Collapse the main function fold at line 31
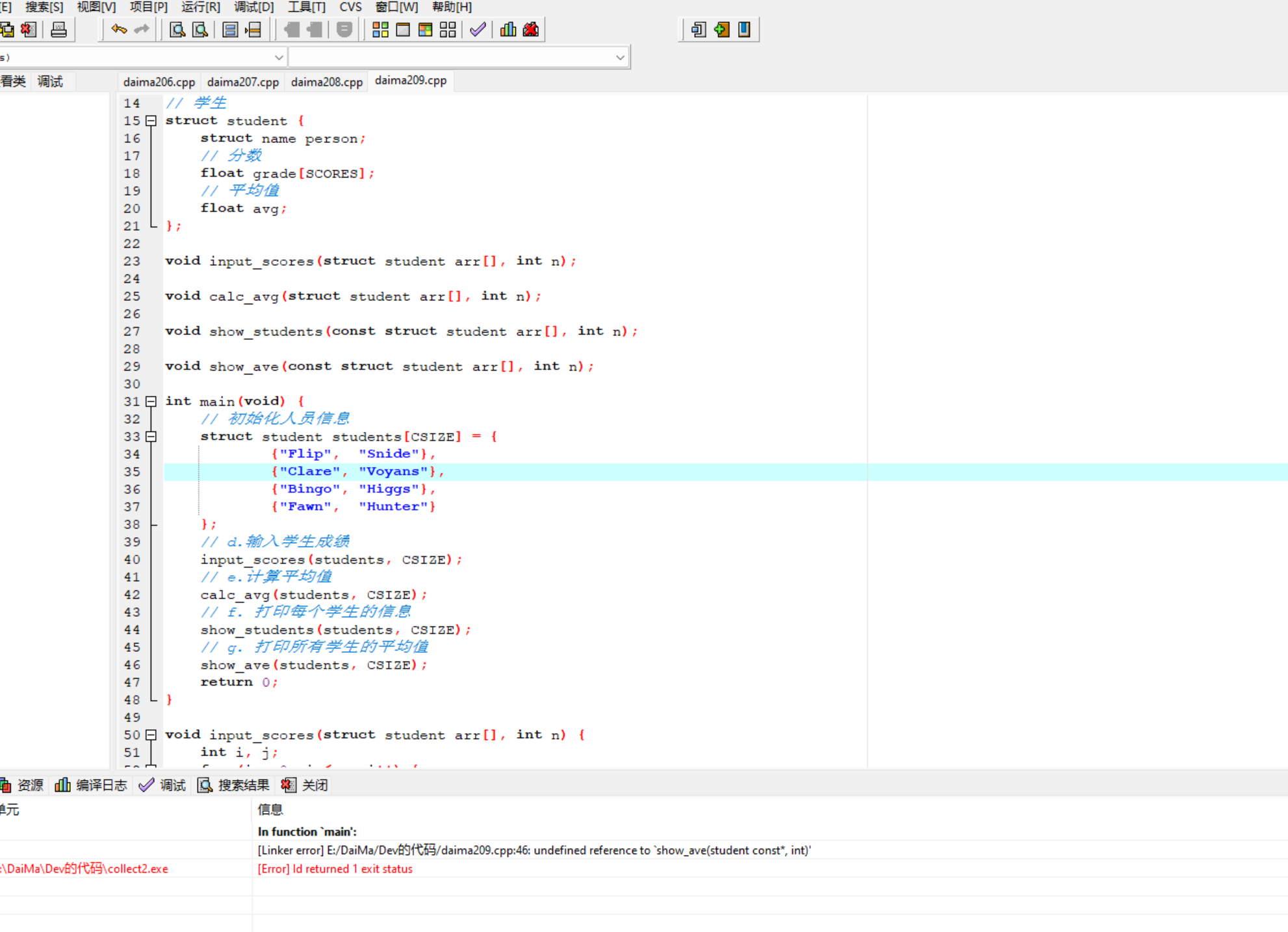The height and width of the screenshot is (932, 1288). 151,402
